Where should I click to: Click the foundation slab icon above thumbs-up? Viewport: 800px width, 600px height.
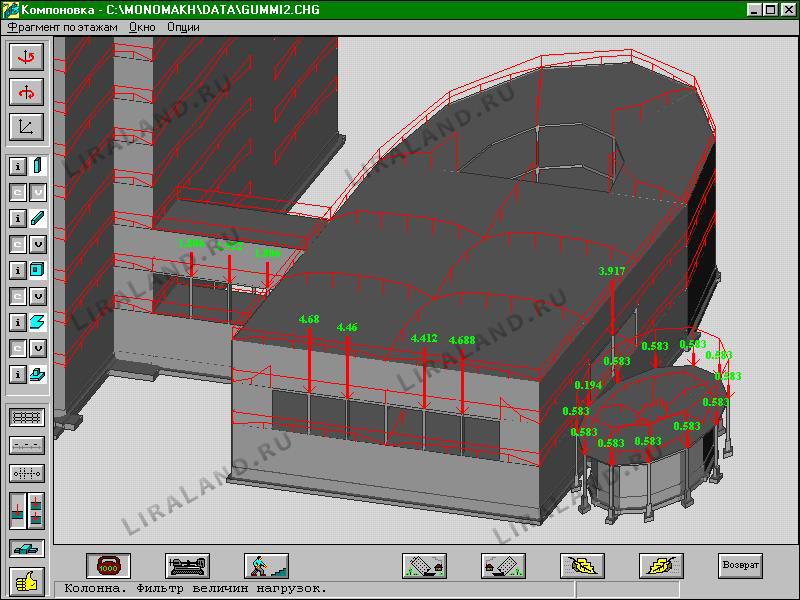(26, 548)
